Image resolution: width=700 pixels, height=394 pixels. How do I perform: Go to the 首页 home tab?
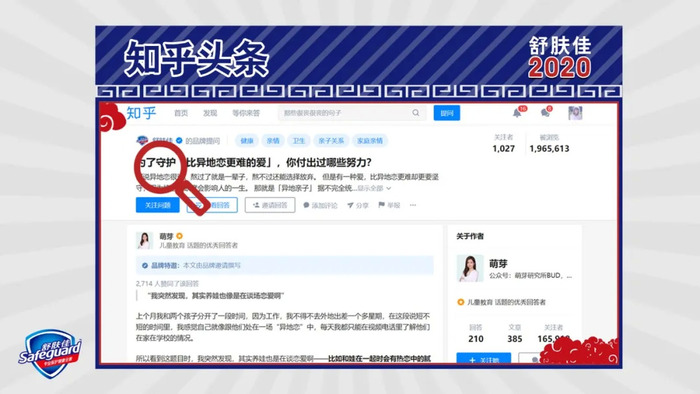181,113
